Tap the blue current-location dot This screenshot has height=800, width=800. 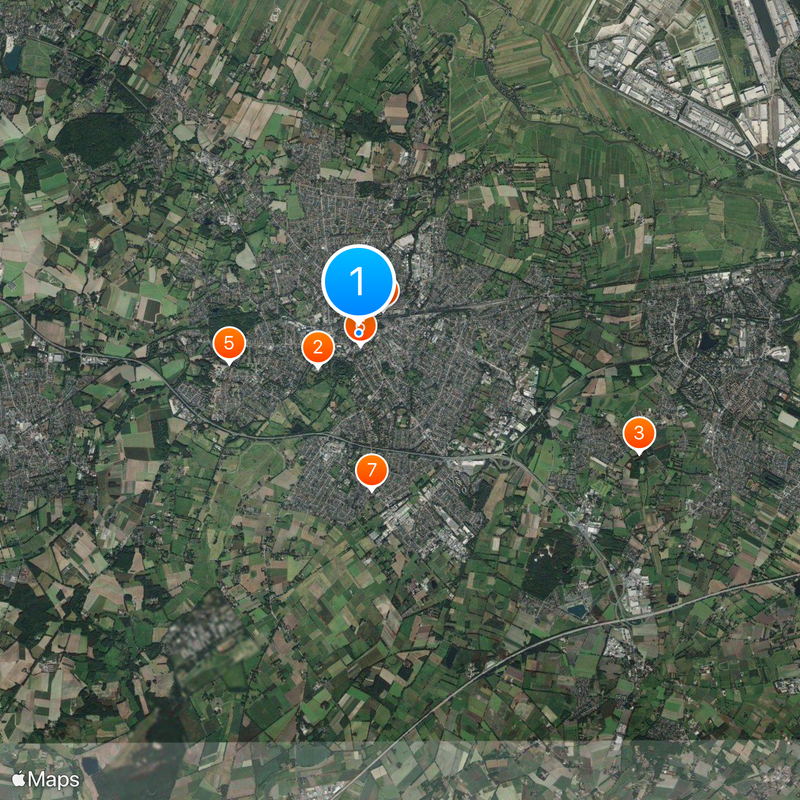click(359, 333)
